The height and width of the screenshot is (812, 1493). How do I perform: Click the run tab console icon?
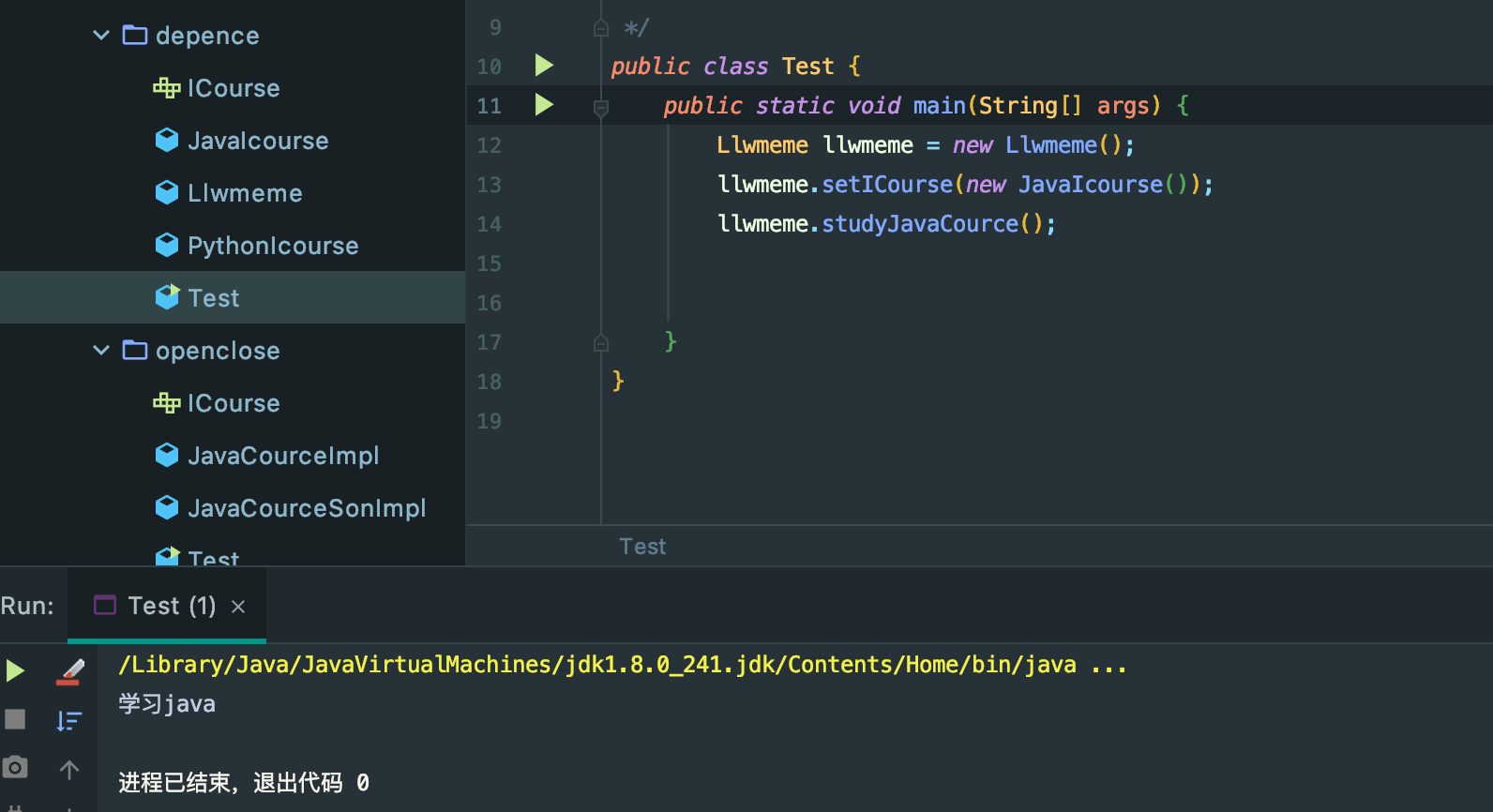[x=105, y=606]
